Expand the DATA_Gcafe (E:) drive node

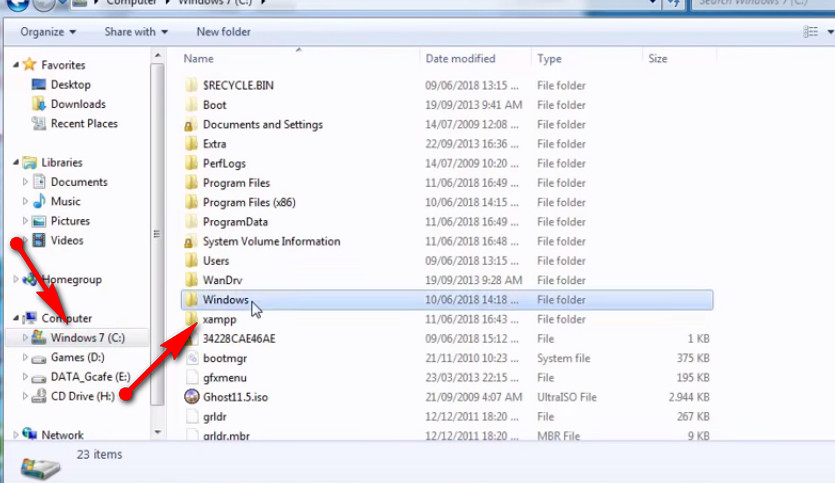25,376
